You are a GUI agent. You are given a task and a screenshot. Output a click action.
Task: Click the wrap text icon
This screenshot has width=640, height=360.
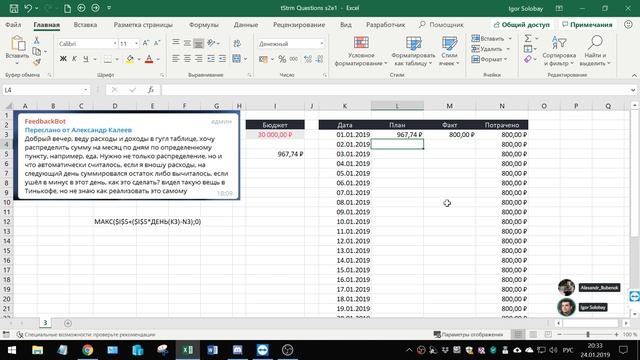pos(237,43)
